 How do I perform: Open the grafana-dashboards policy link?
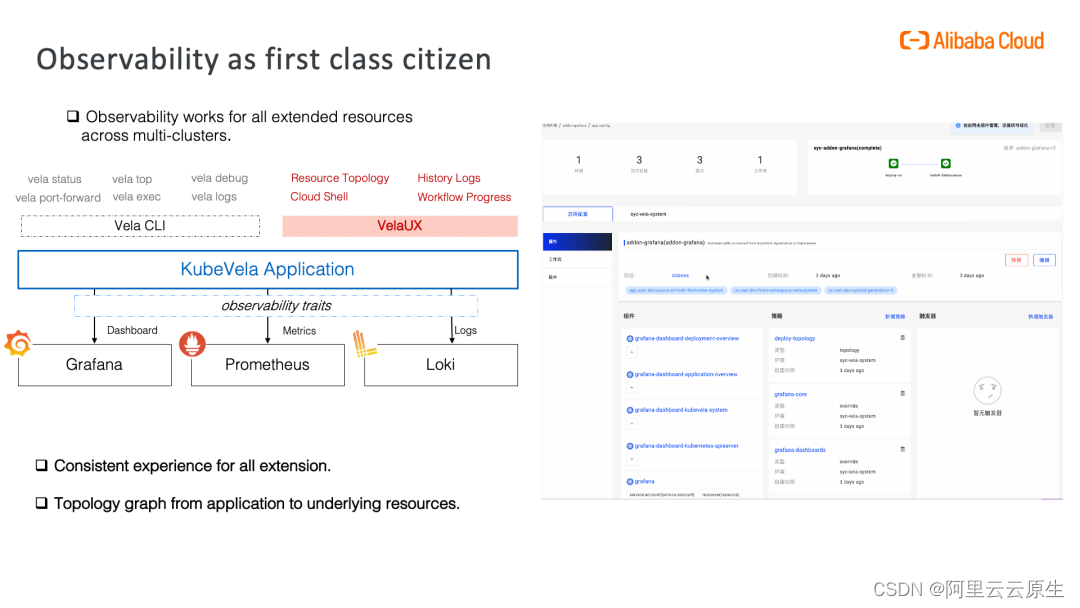tap(800, 450)
